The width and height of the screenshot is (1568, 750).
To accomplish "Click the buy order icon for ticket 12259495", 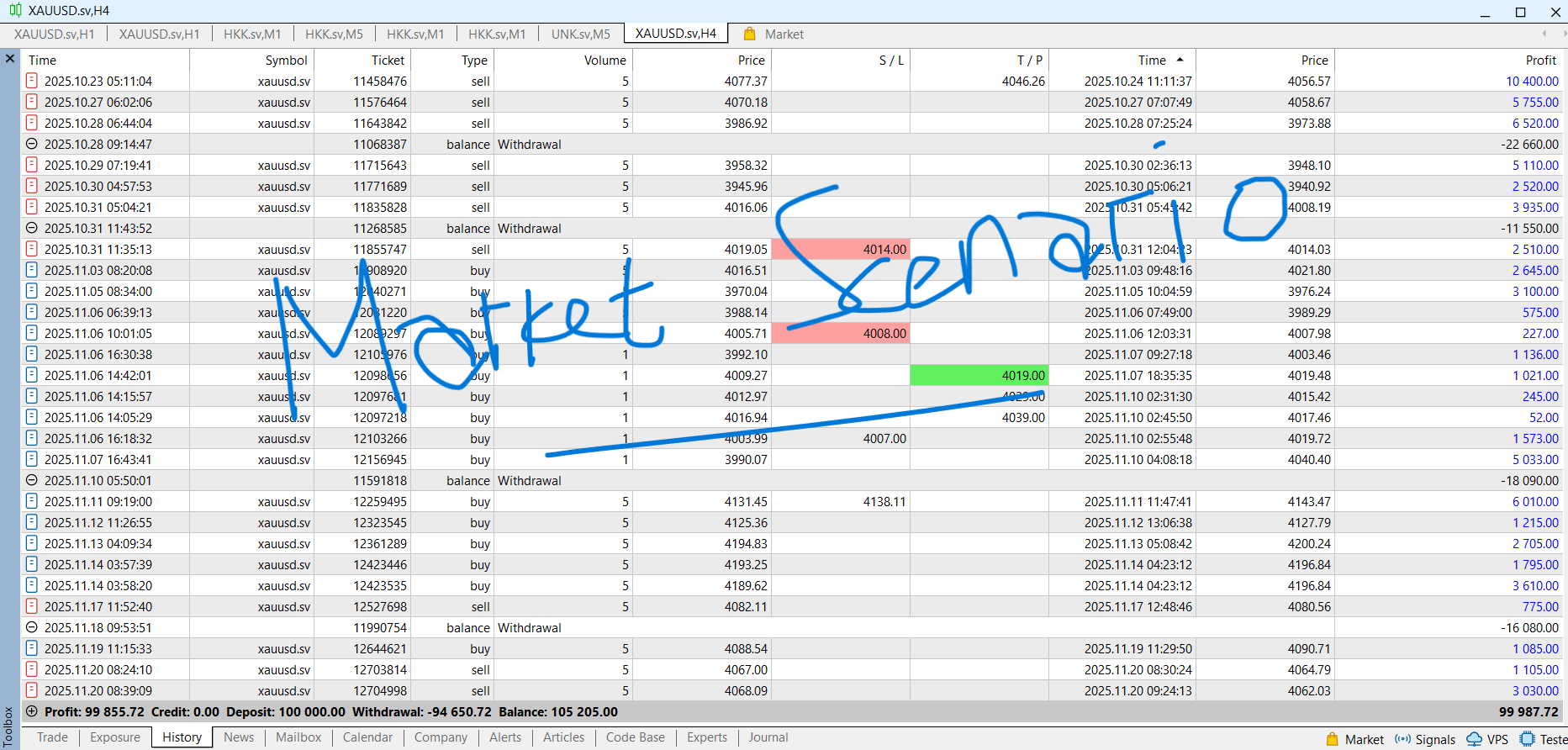I will point(32,501).
